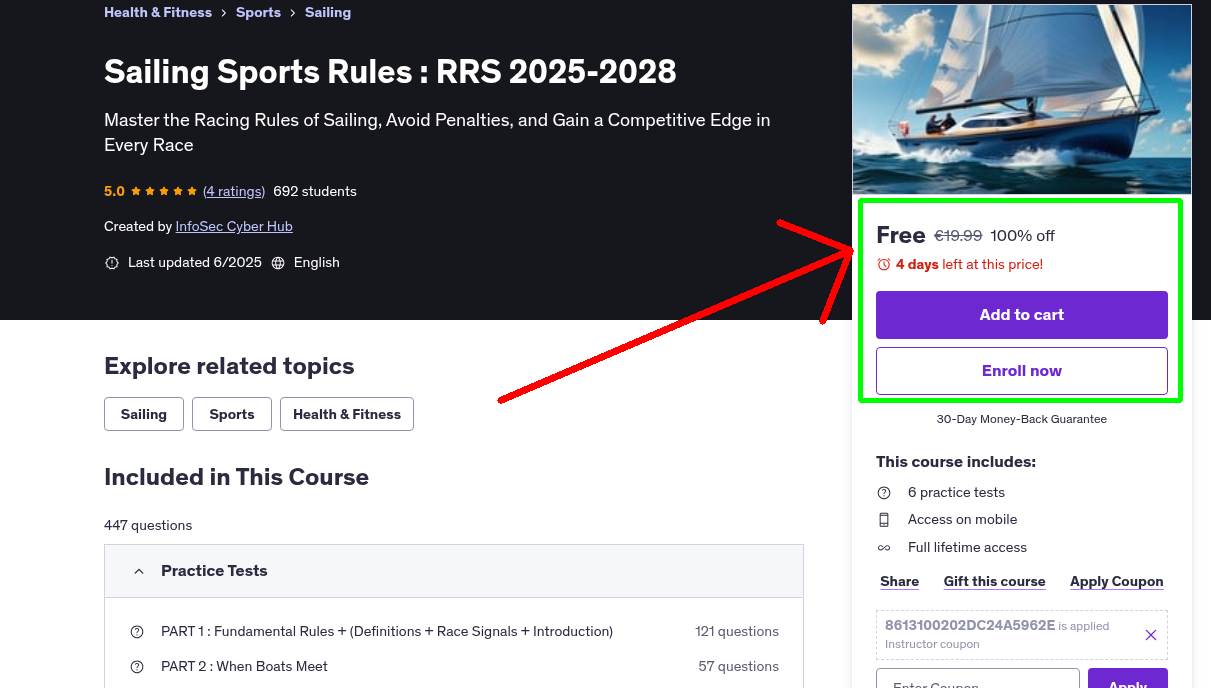Dismiss the applied instructor coupon

[1151, 635]
